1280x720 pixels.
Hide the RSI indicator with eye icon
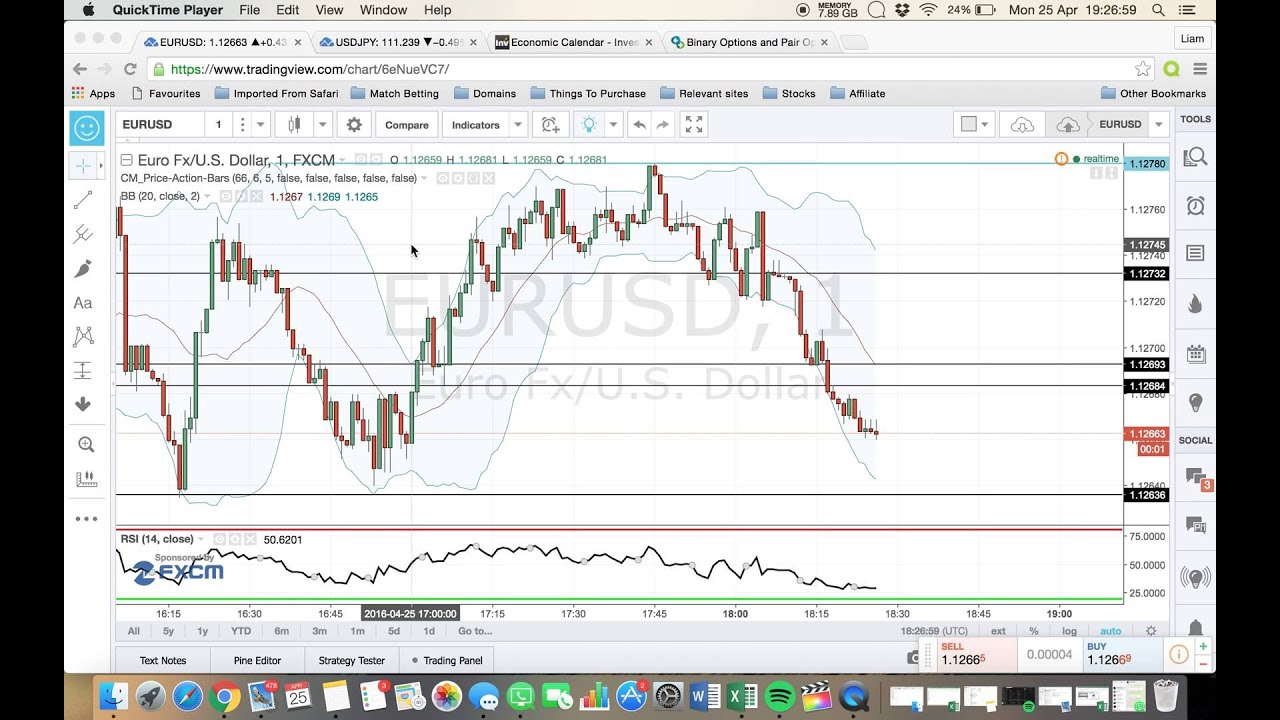[219, 539]
